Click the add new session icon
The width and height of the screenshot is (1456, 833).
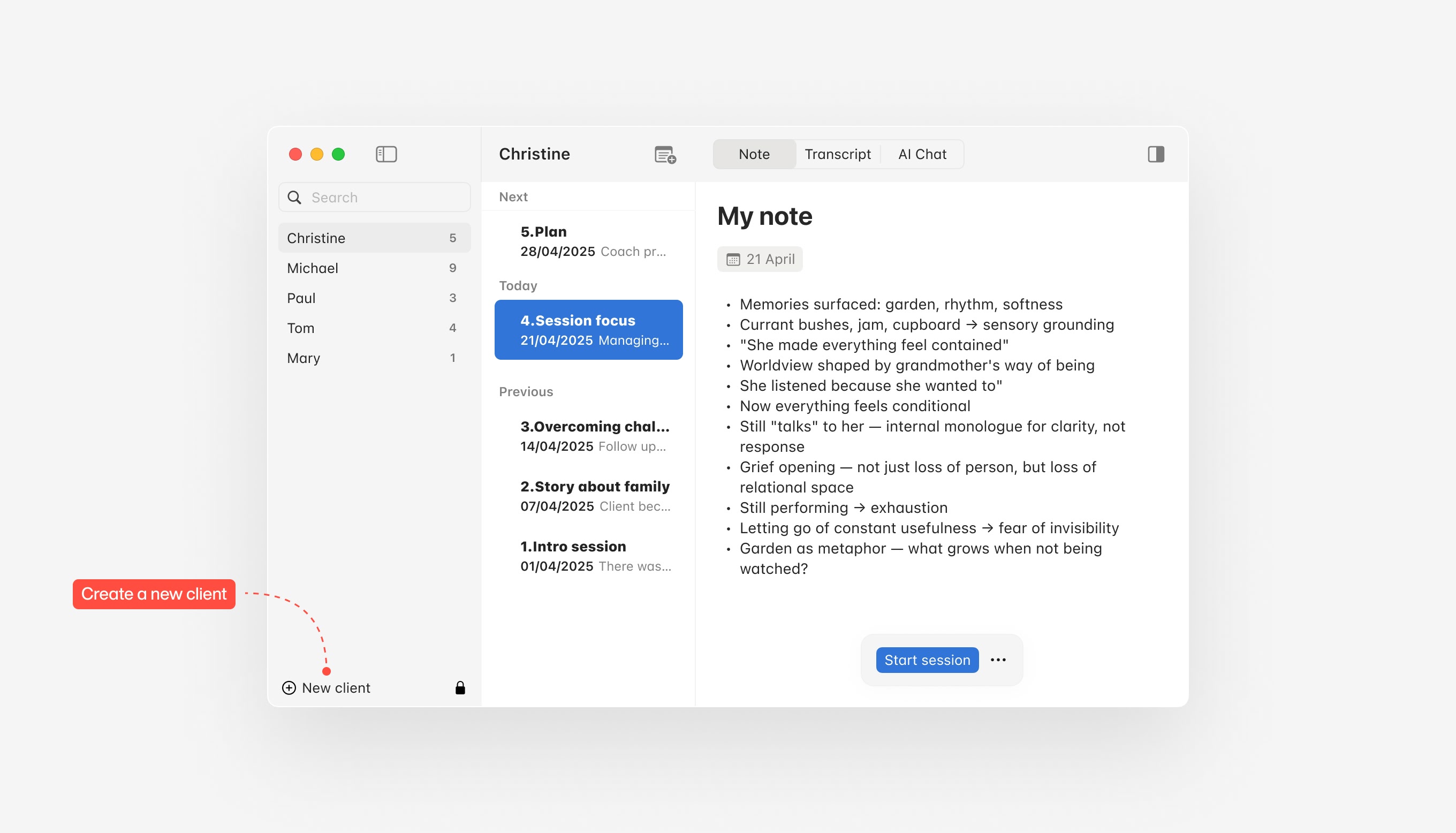(x=664, y=155)
